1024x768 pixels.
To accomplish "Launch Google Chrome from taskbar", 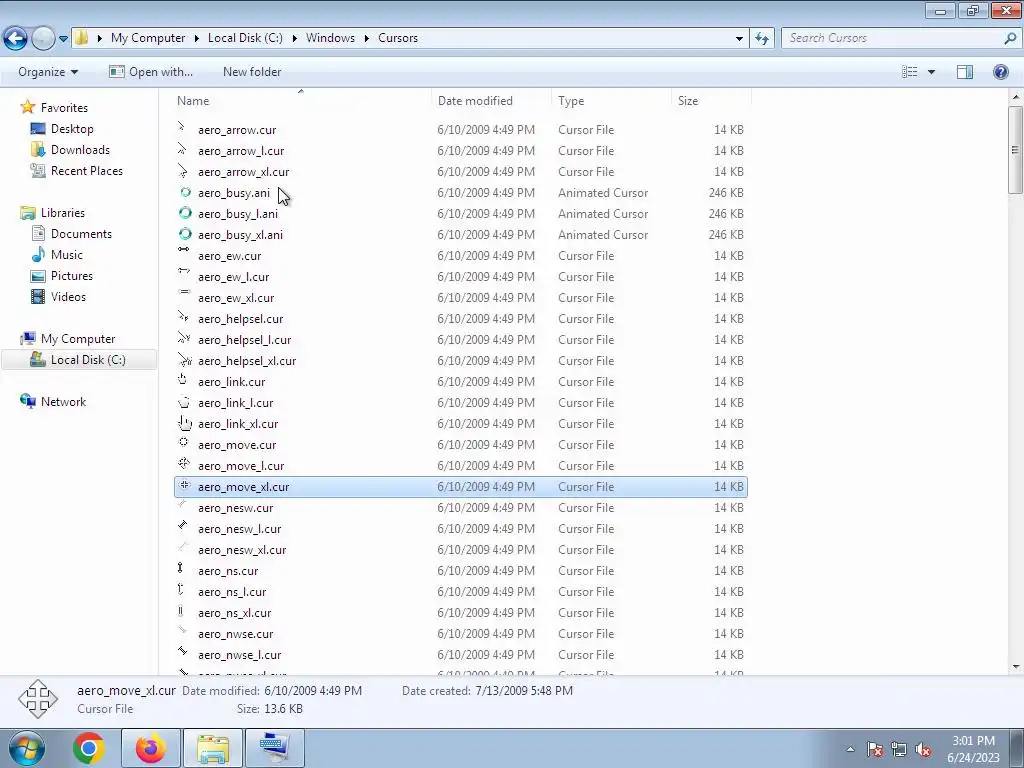I will tap(89, 748).
